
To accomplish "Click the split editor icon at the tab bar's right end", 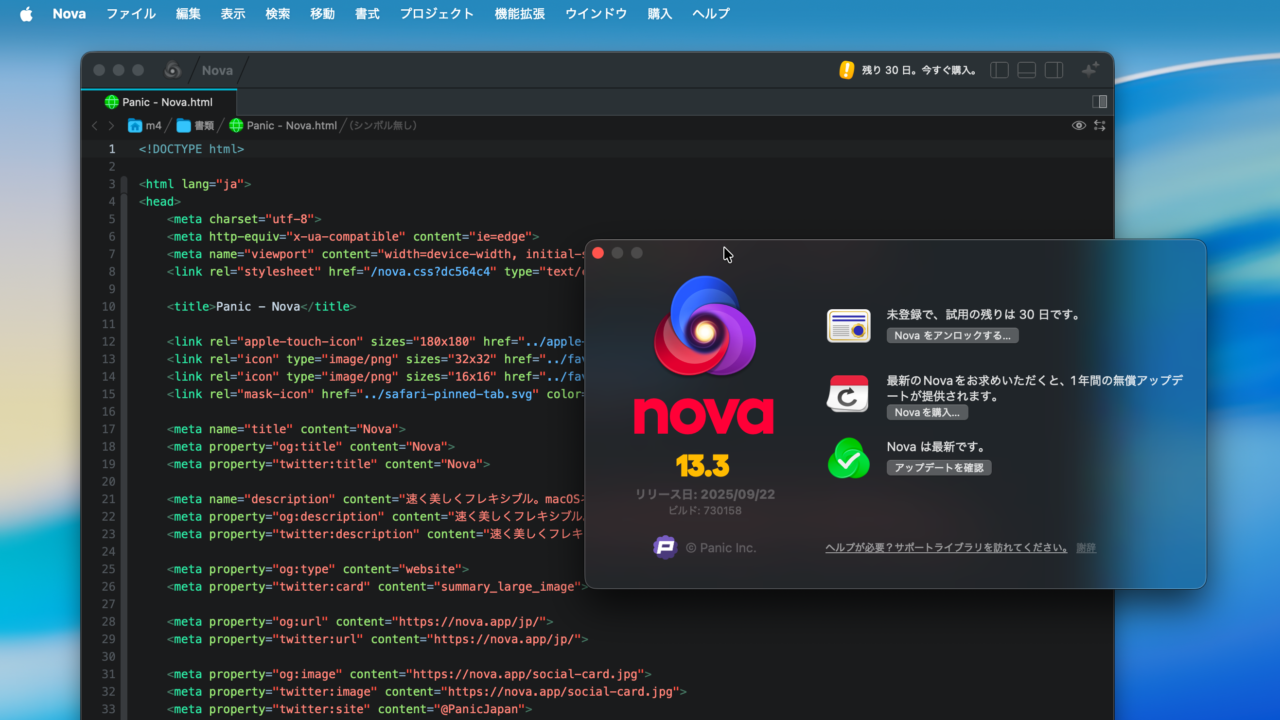I will point(1100,101).
